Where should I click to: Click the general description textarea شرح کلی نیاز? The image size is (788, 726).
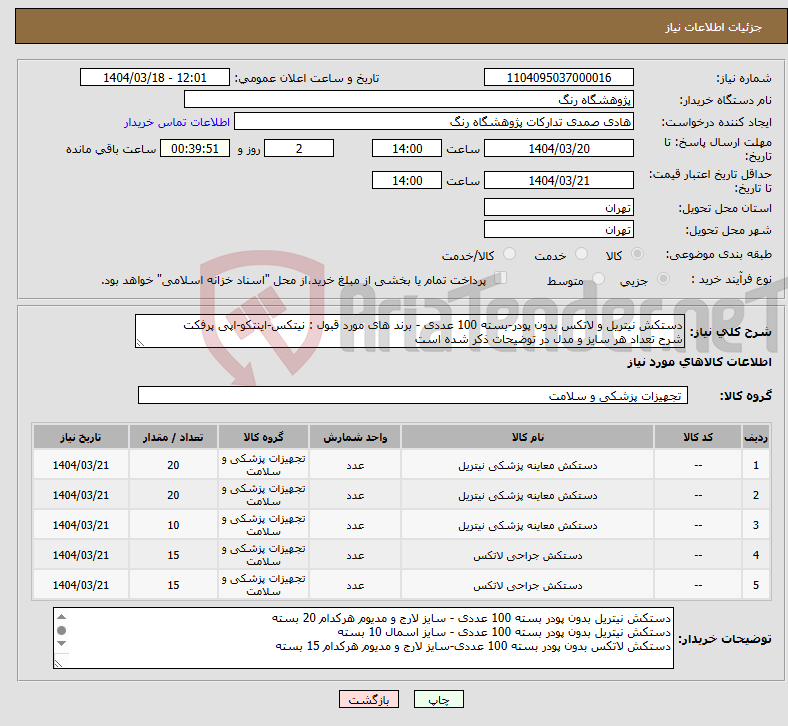pos(410,331)
